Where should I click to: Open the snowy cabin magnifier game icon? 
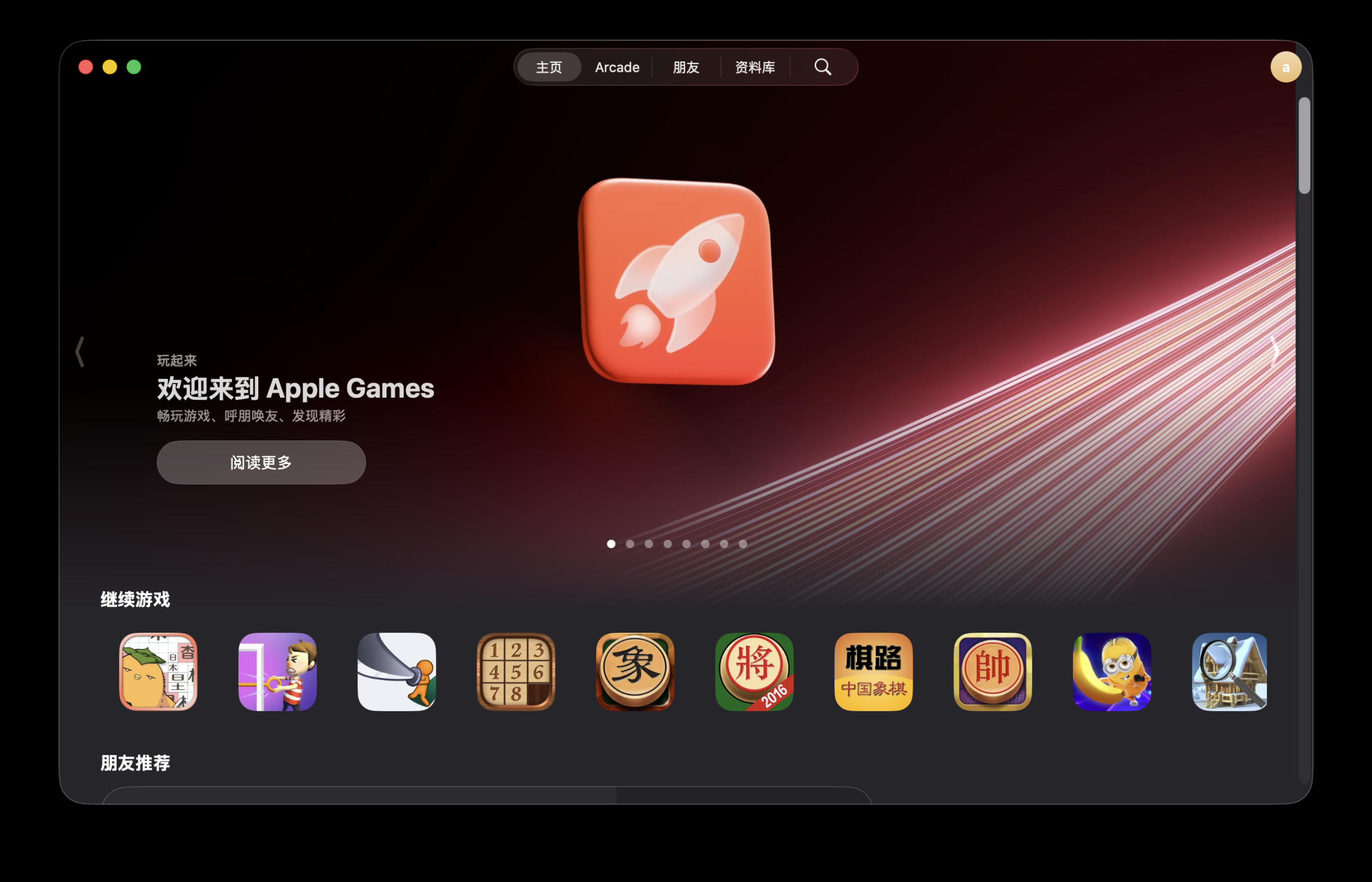coord(1229,671)
